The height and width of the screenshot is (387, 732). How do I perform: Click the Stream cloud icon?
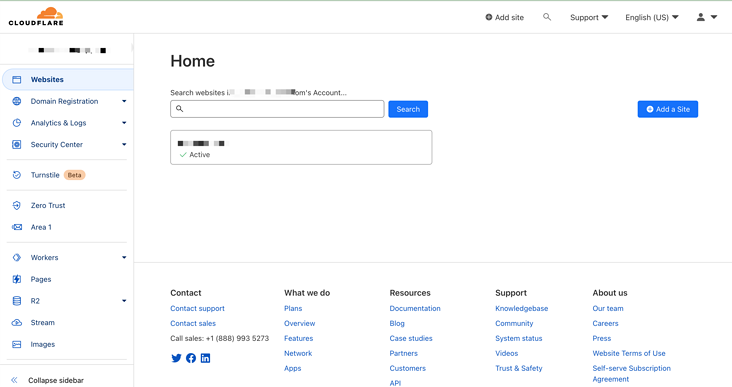[17, 323]
